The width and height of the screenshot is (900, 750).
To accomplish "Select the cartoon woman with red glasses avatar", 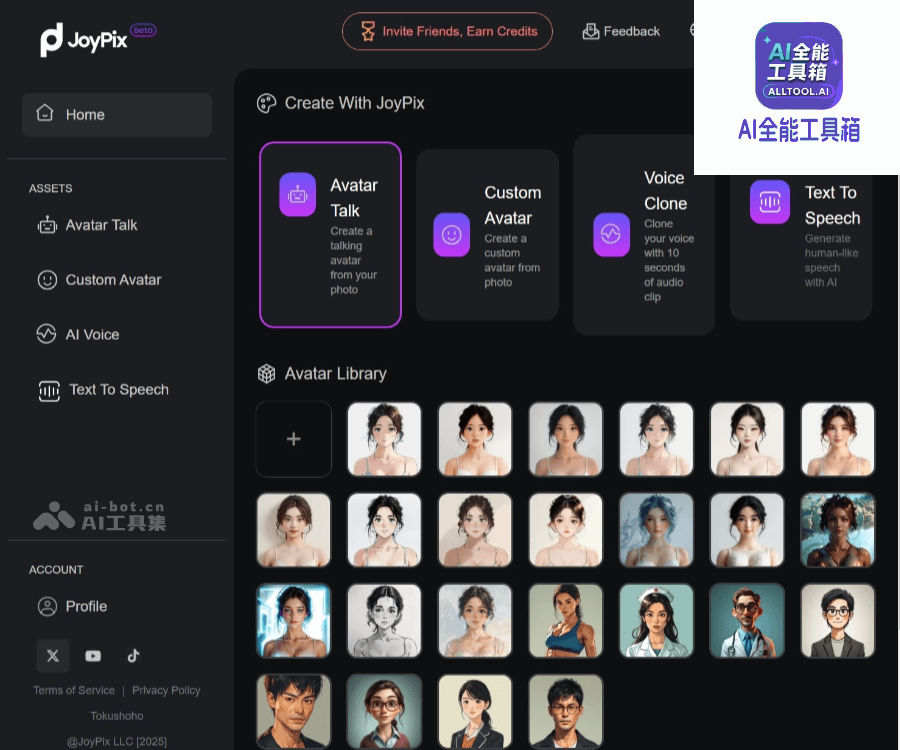I will [384, 711].
